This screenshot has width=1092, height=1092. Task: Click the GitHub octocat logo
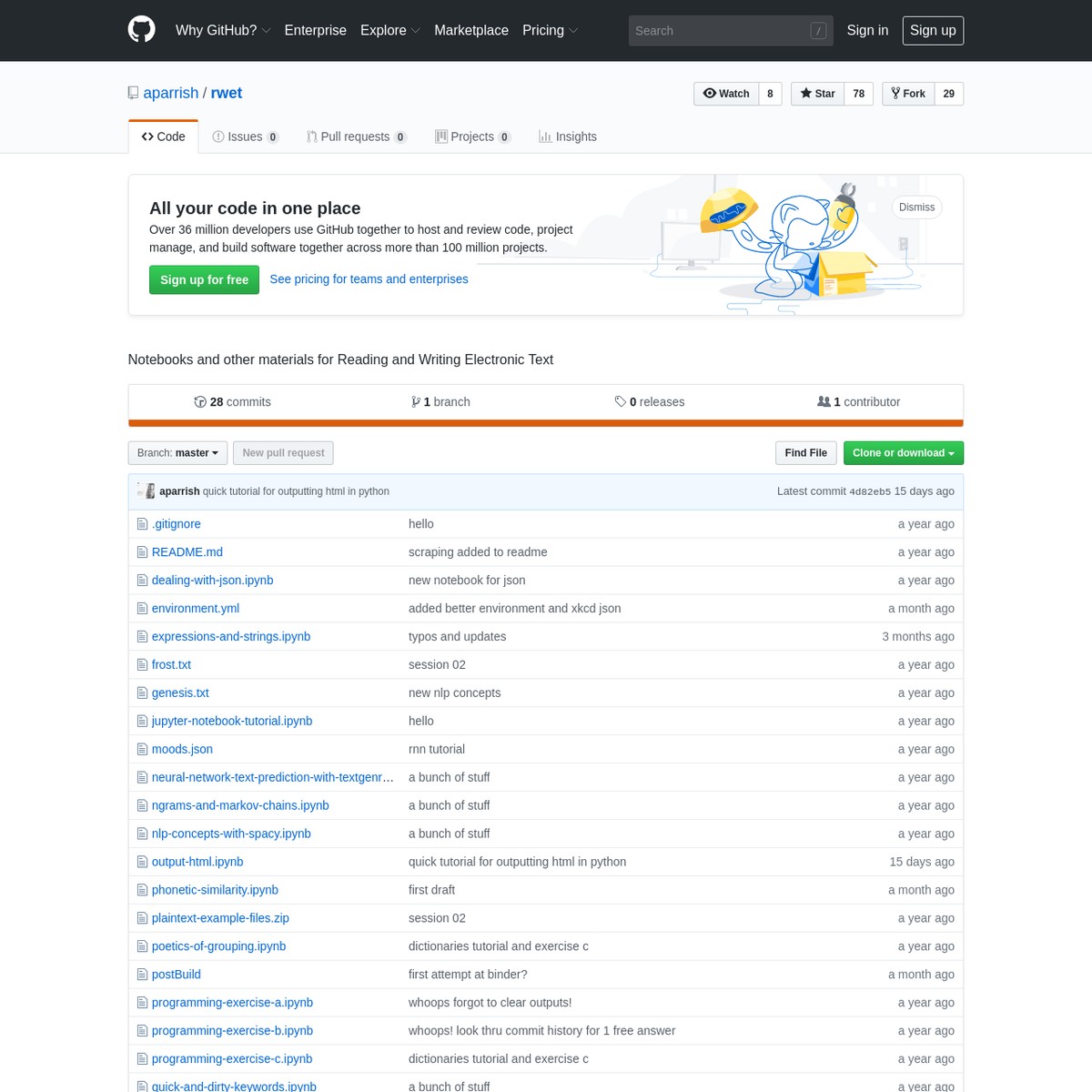click(x=141, y=30)
